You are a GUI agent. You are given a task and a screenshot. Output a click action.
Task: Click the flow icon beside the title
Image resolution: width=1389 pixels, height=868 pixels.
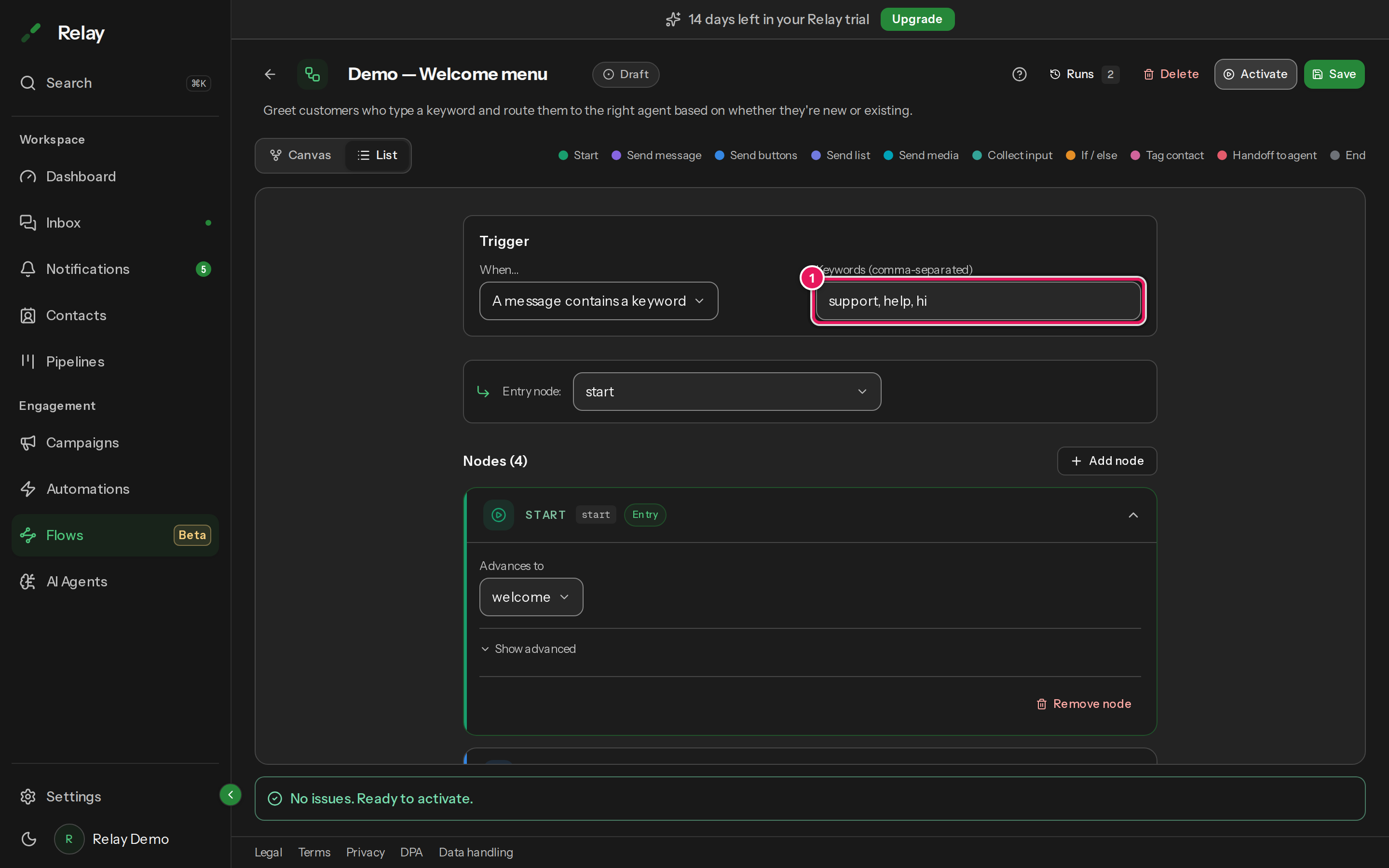pos(312,74)
